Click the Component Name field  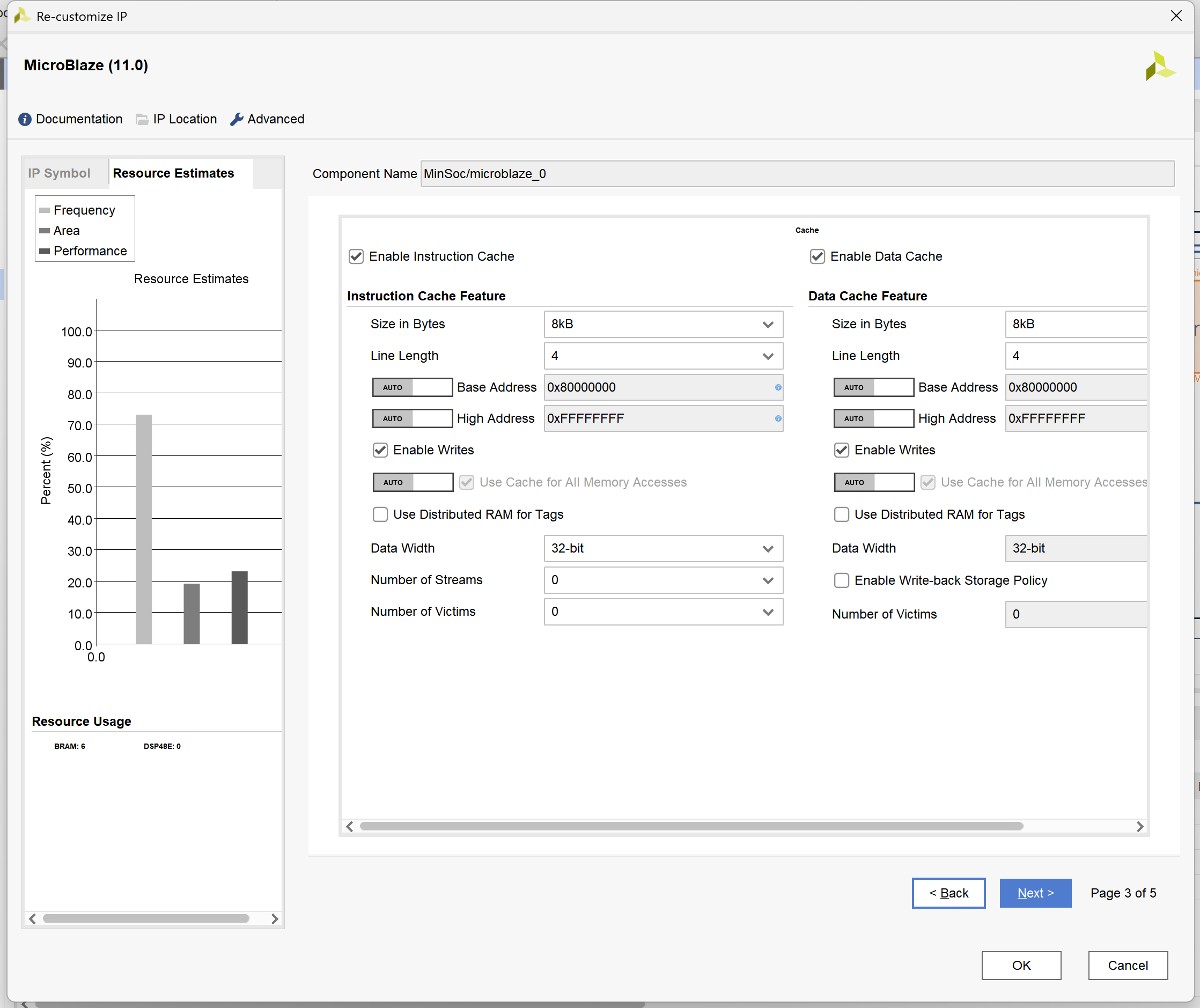797,174
